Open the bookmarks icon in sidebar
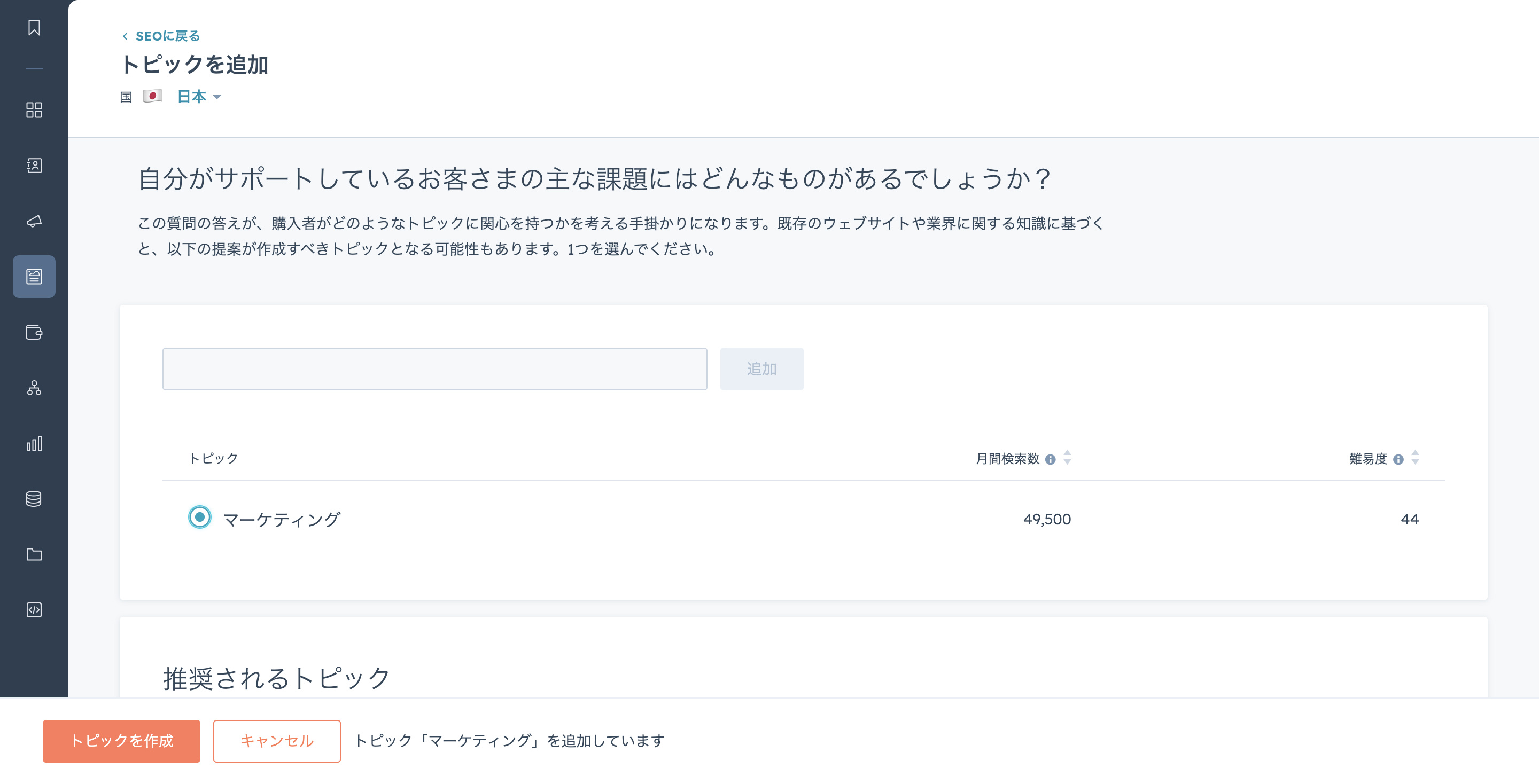 coord(34,27)
